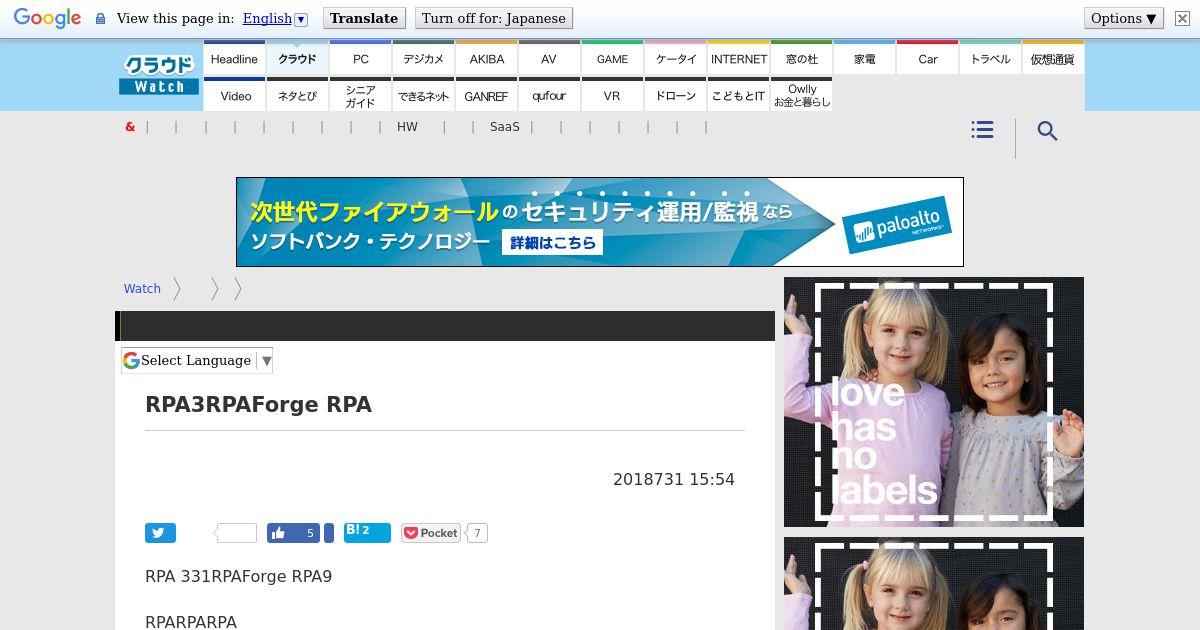The width and height of the screenshot is (1200, 630).
Task: Turn off translation for Japanese
Action: 494,18
